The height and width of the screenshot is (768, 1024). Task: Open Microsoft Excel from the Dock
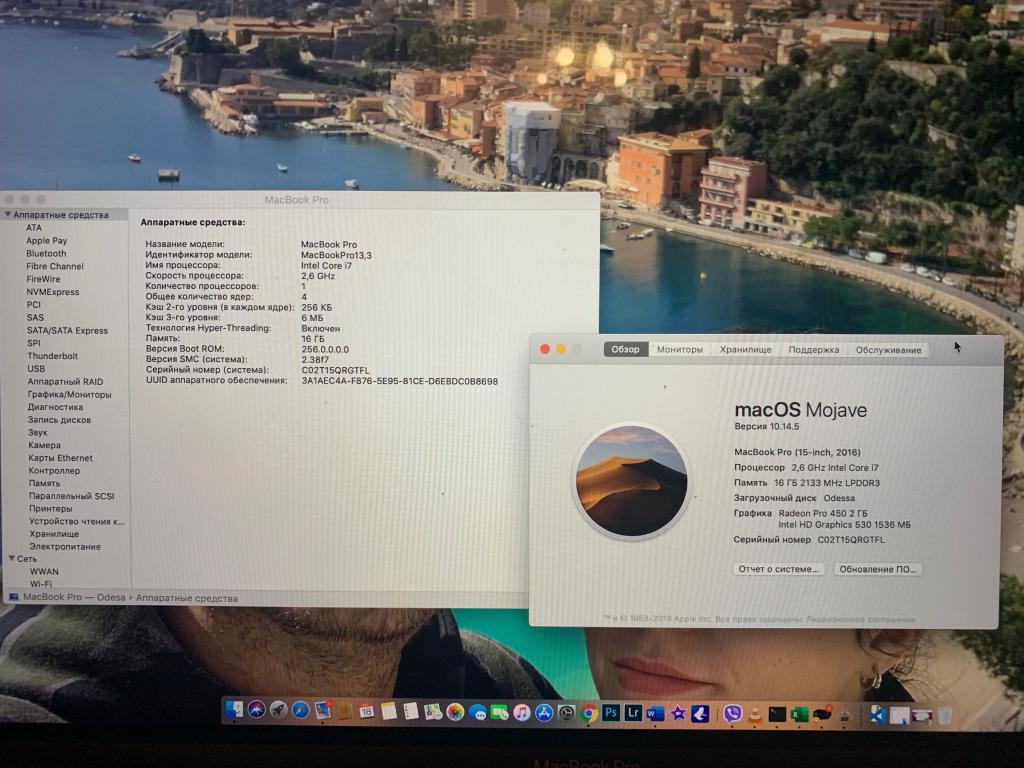coord(799,714)
